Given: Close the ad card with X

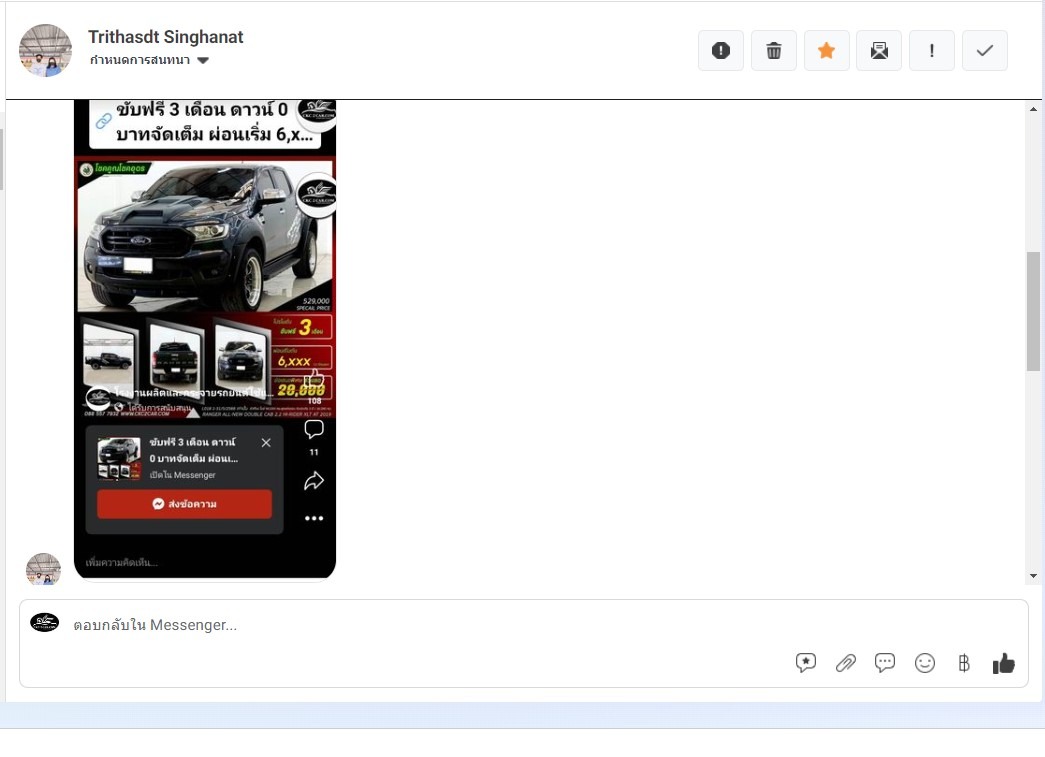Looking at the screenshot, I should coord(266,442).
